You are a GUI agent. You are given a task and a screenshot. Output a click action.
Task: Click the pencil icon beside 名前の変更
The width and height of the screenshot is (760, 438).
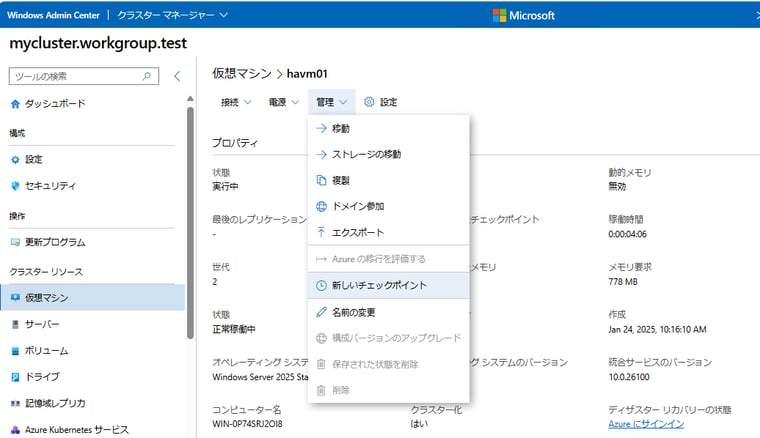coord(321,312)
